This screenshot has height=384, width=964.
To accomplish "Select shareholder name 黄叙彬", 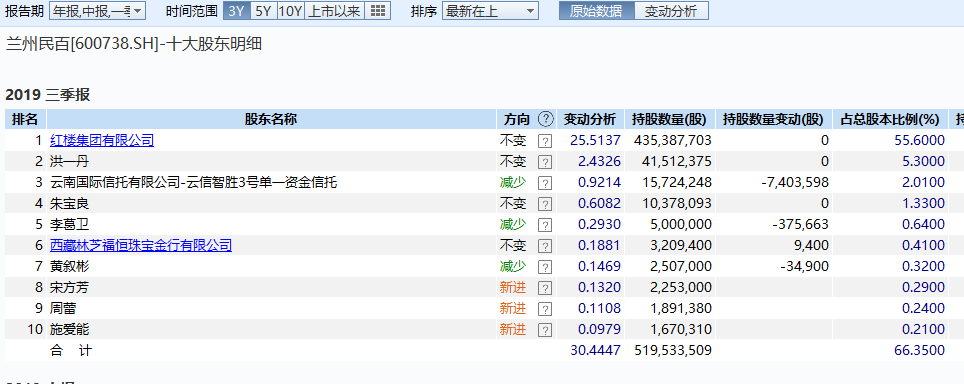I will 69,267.
